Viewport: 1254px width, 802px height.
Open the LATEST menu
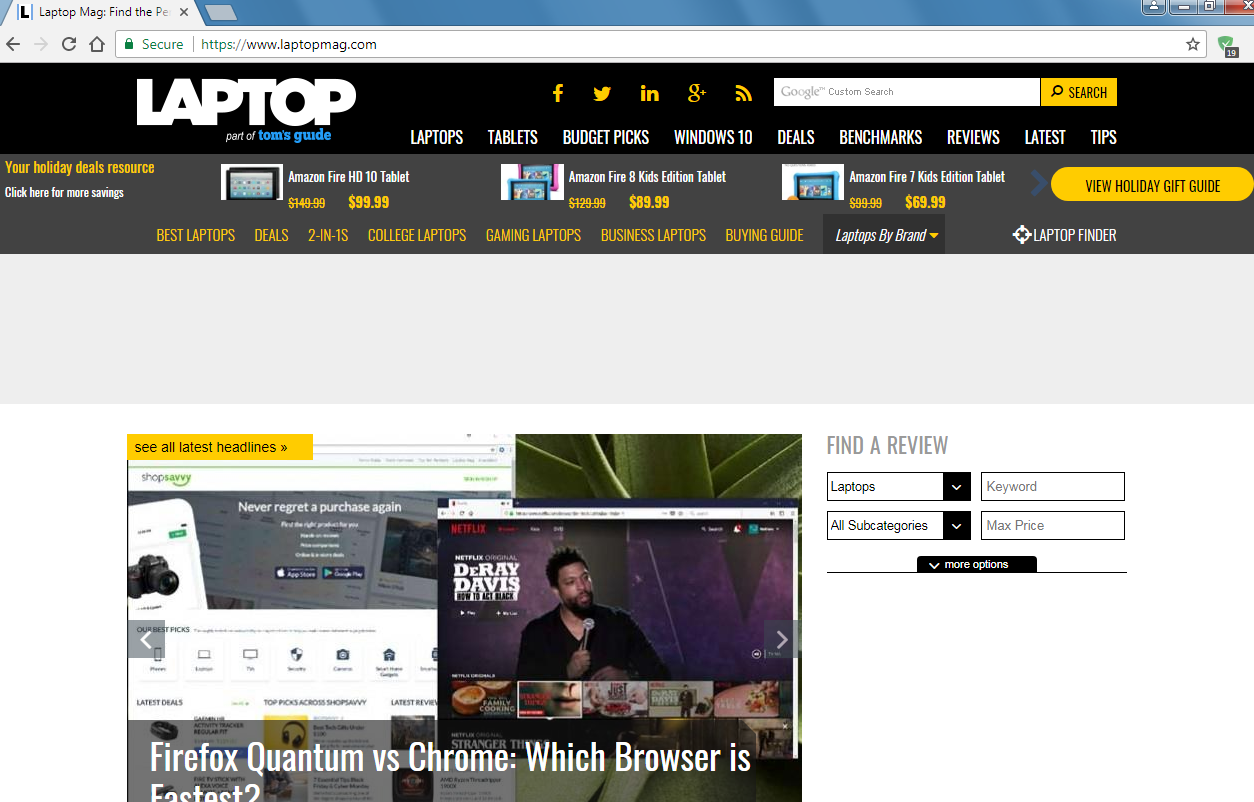click(x=1045, y=137)
